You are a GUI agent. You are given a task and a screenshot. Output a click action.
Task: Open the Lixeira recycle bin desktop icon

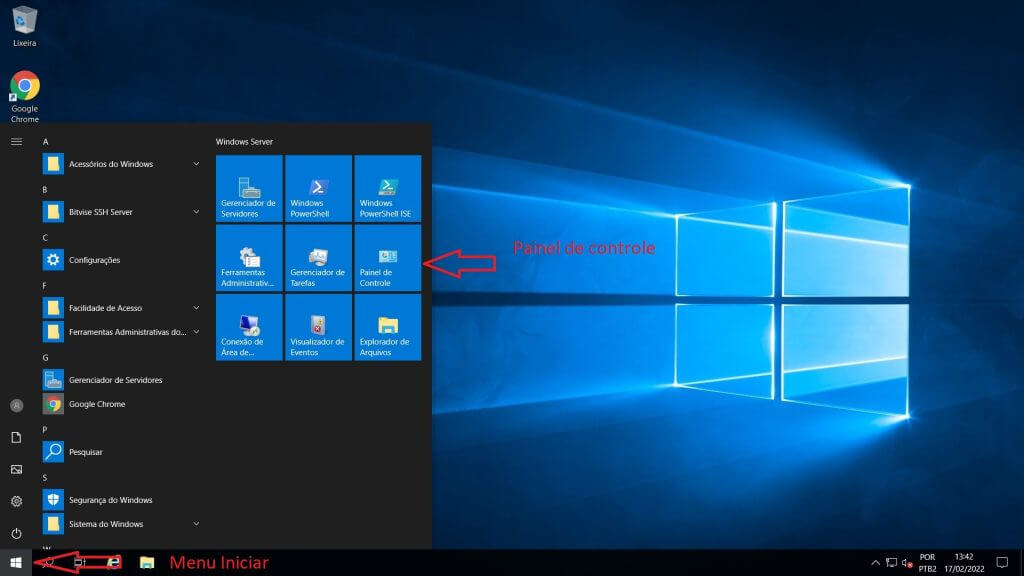(x=24, y=26)
